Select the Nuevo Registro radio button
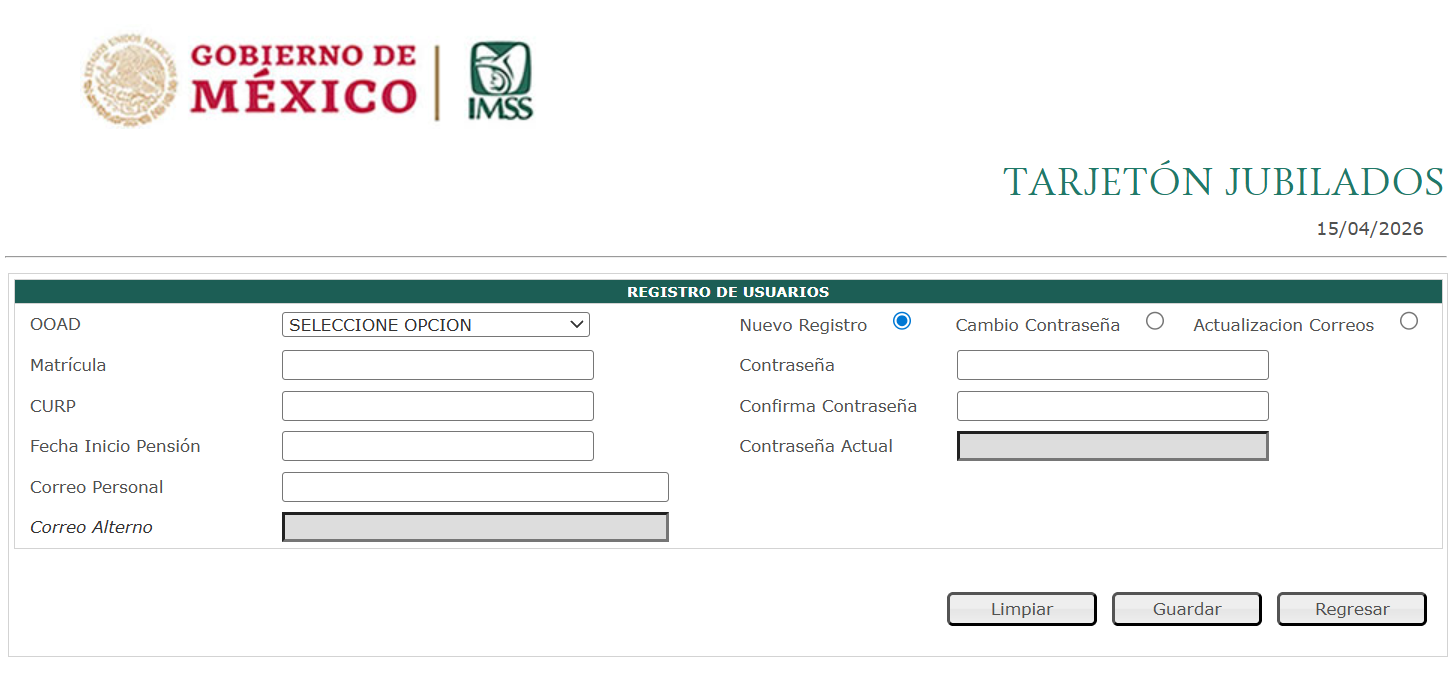The height and width of the screenshot is (685, 1456). click(902, 321)
